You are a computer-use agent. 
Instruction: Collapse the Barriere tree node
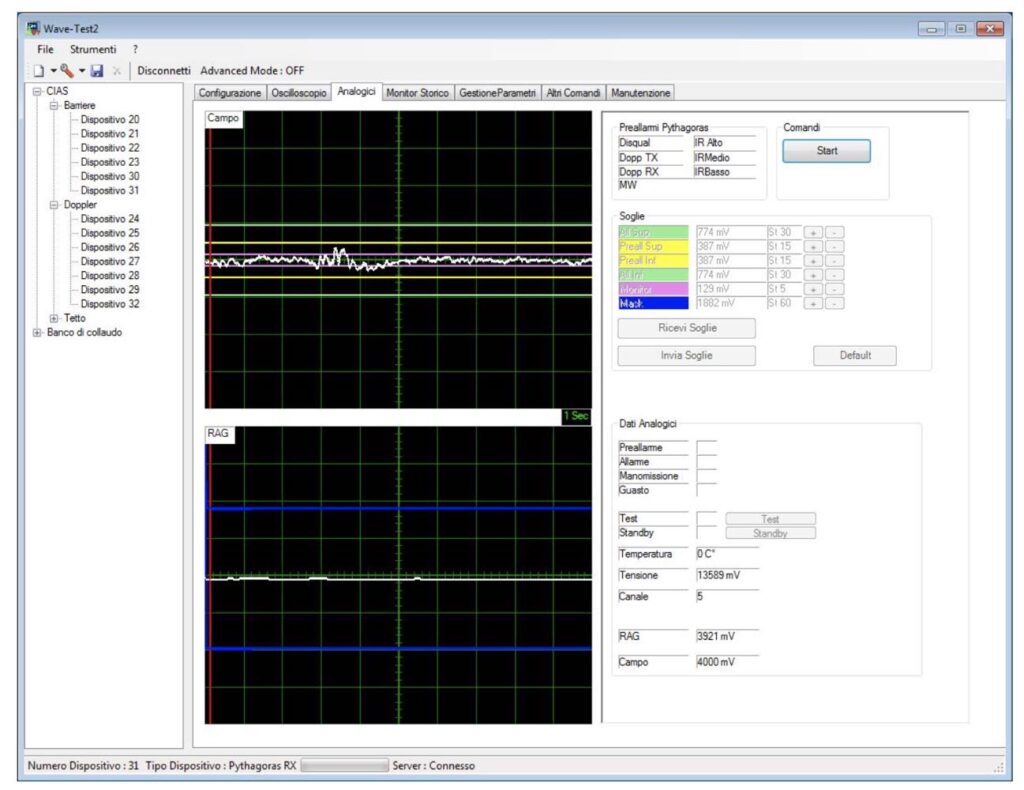(54, 105)
